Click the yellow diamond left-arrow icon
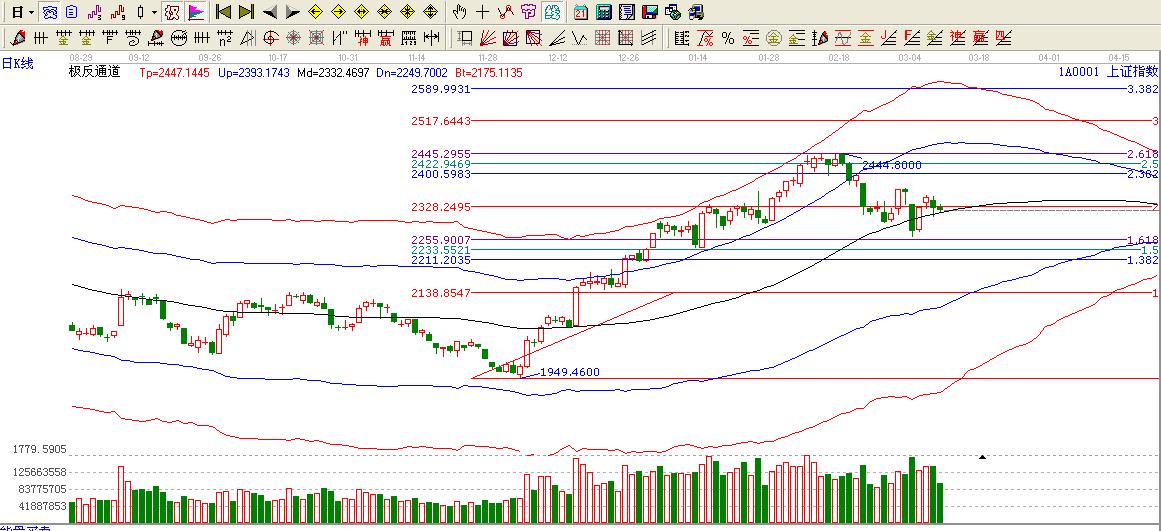The height and width of the screenshot is (531, 1161). coord(315,12)
